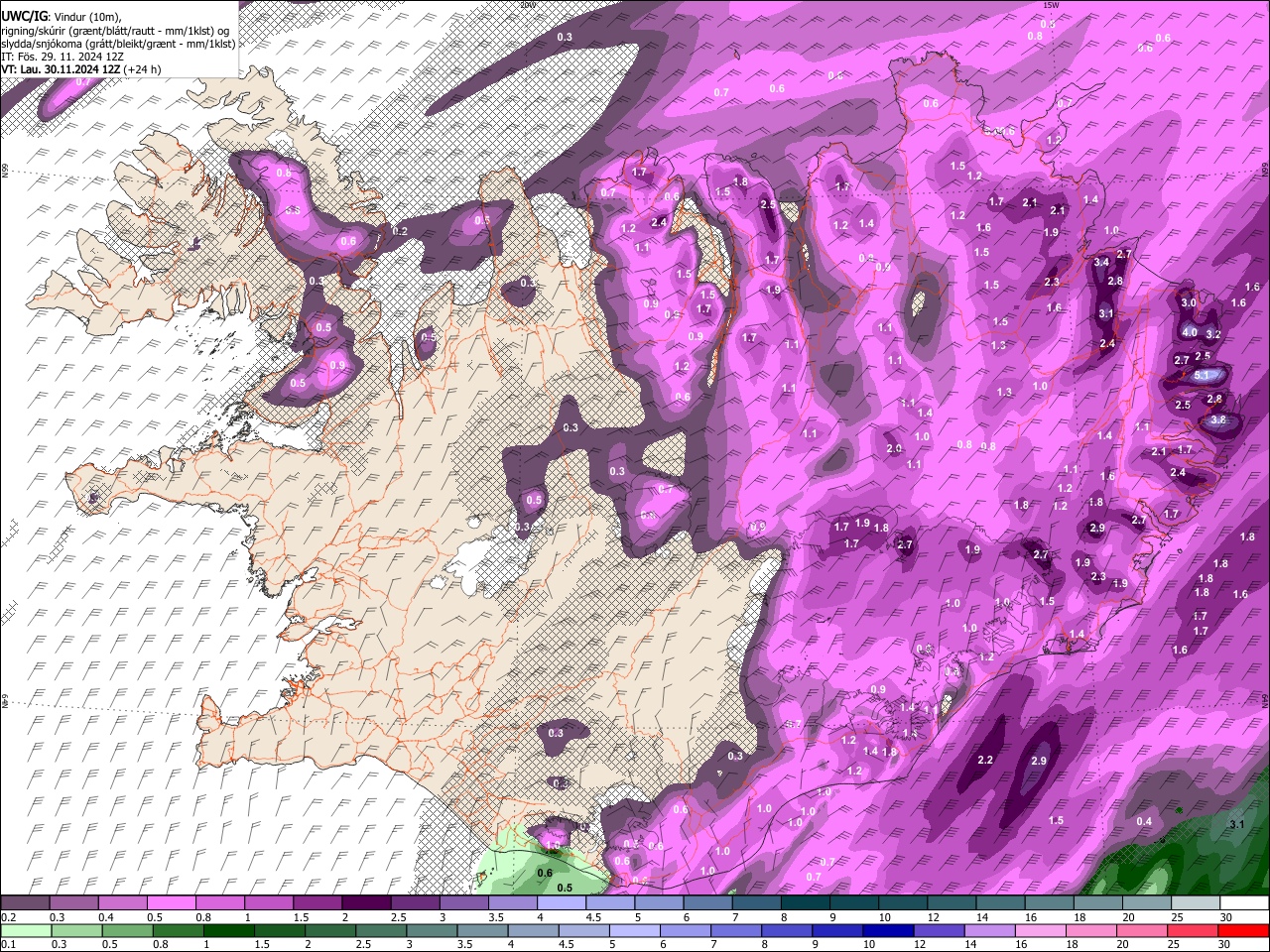Click the 3.2 value on the map
Viewport: 1270px width, 952px height.
click(1212, 336)
